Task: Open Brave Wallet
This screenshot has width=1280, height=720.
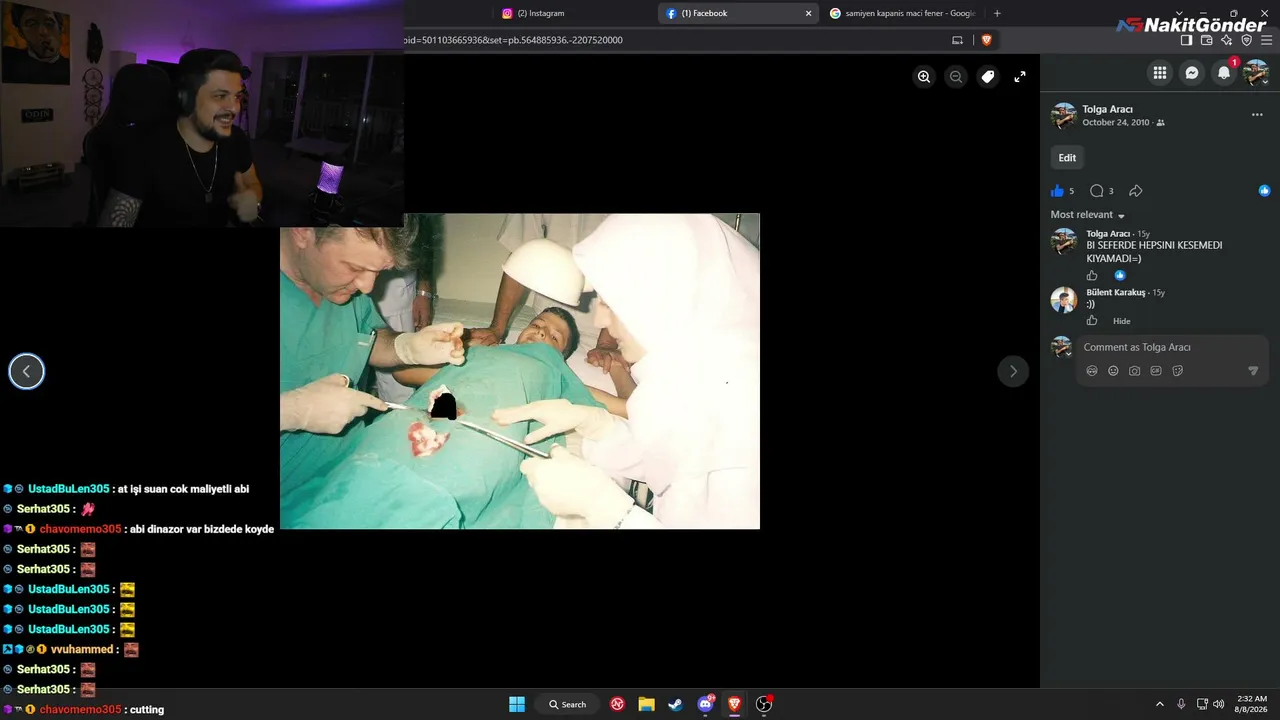Action: pyautogui.click(x=1206, y=40)
